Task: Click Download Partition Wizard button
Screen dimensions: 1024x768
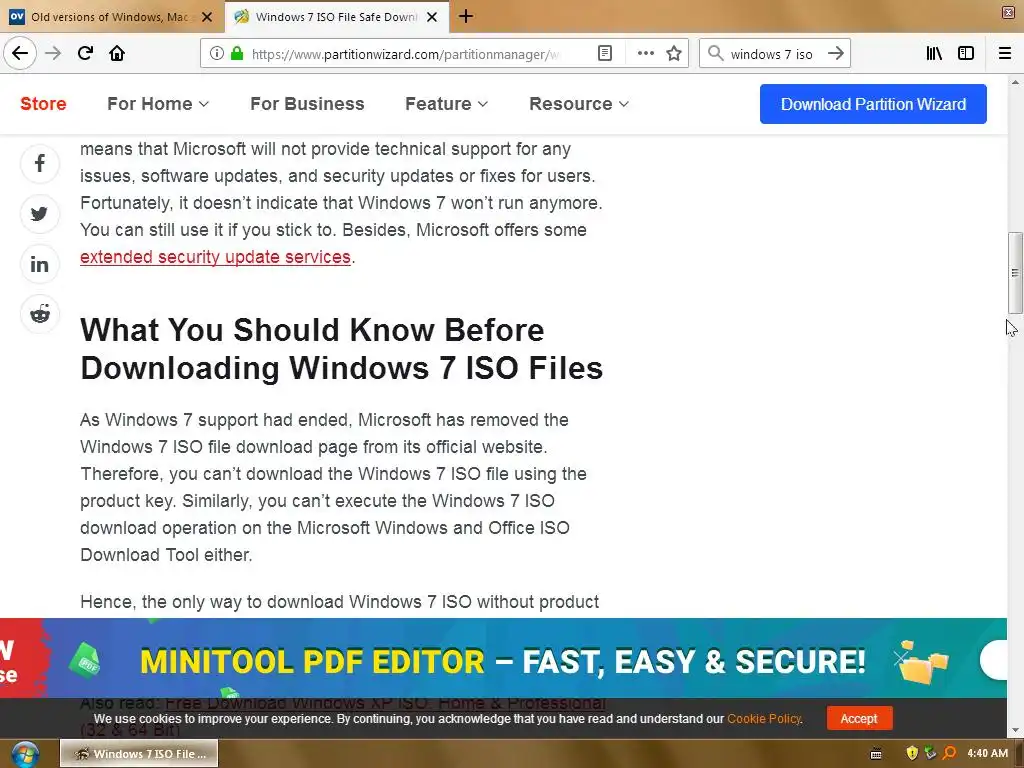Action: click(873, 104)
